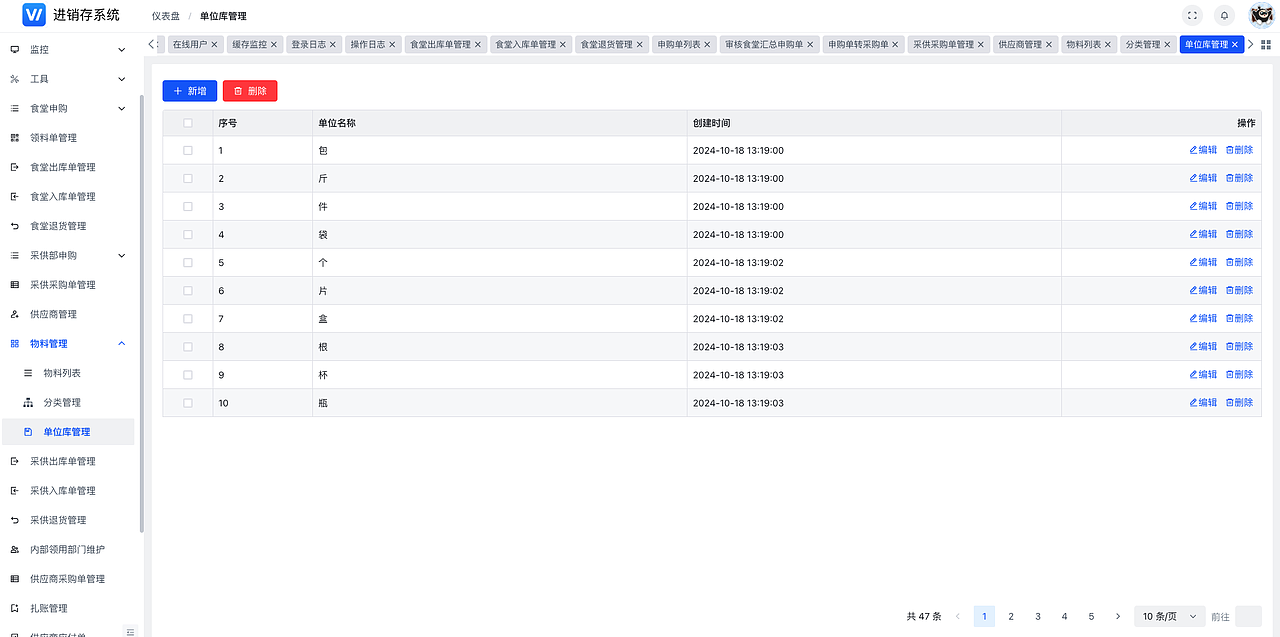Image resolution: width=1280 pixels, height=637 pixels.
Task: Delete the row with unit 根
Action: (1239, 346)
